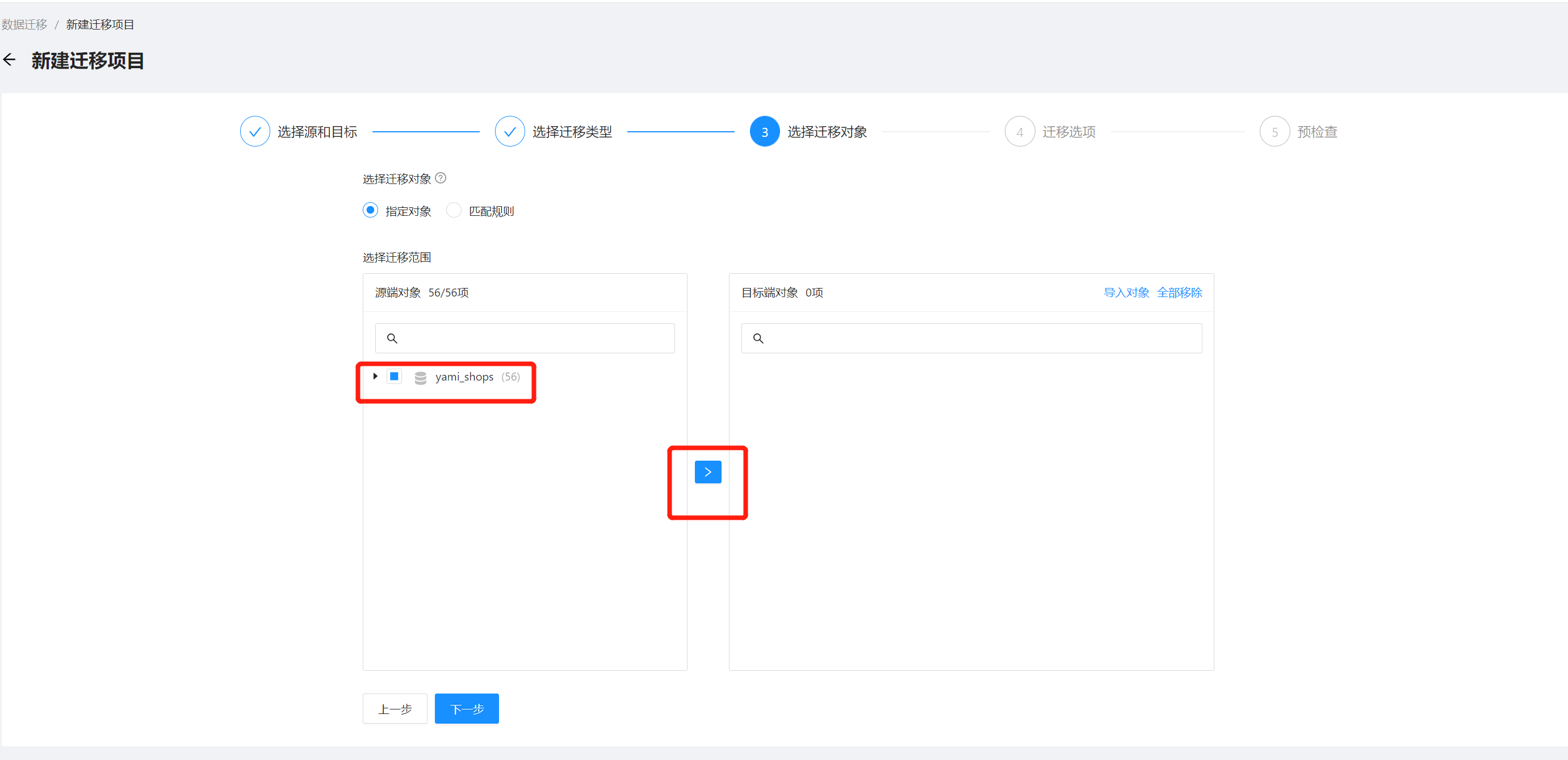Click step 4 circle 迁移选项

[1020, 132]
